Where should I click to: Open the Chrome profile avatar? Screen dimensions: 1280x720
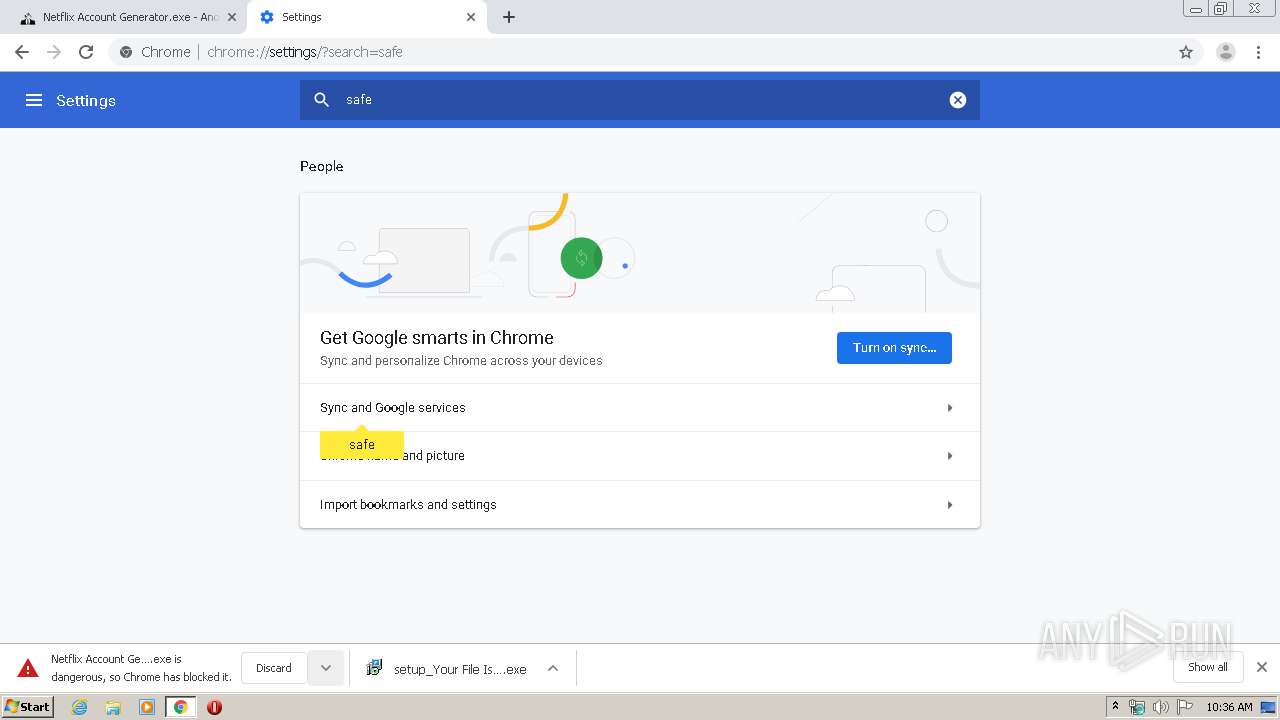pos(1226,52)
